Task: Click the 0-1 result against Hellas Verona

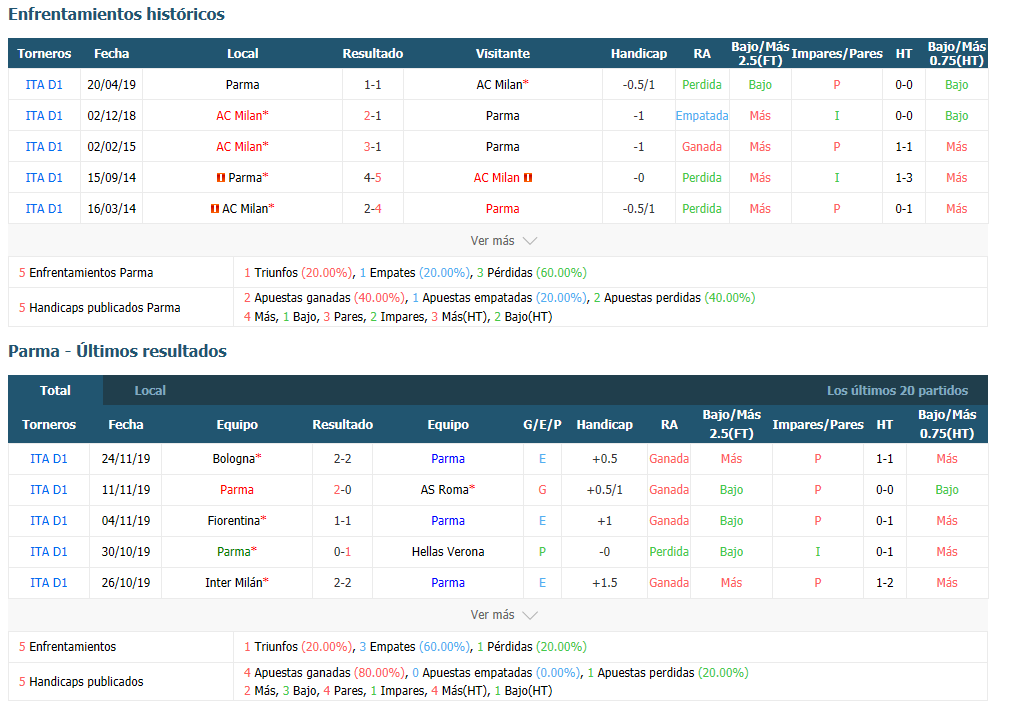Action: click(343, 552)
